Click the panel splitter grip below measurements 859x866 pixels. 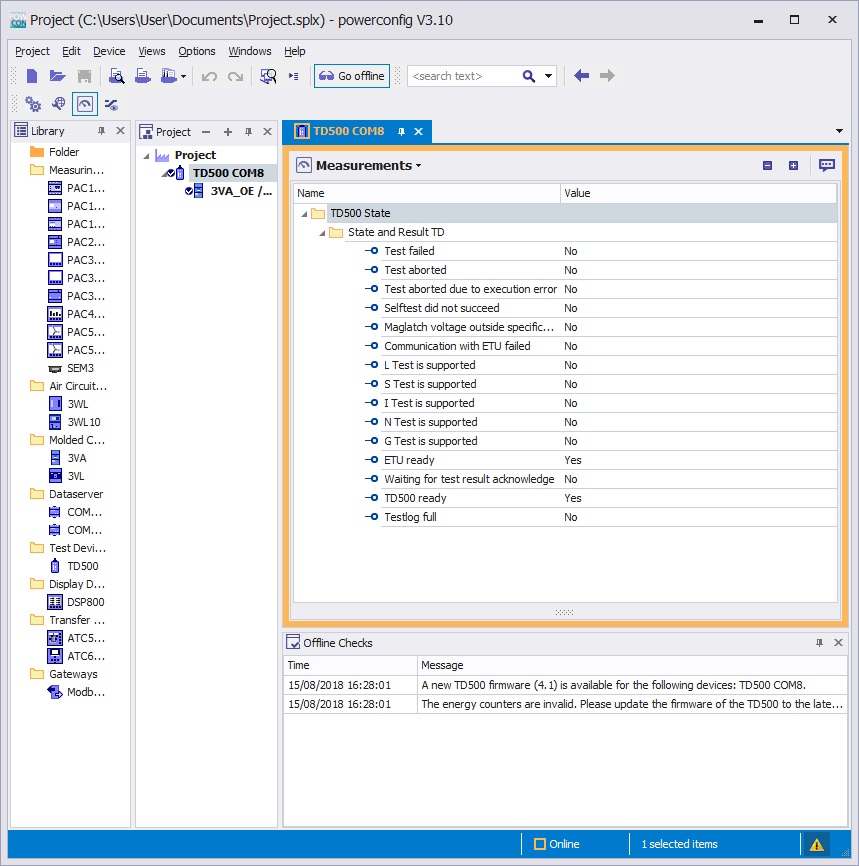(564, 612)
